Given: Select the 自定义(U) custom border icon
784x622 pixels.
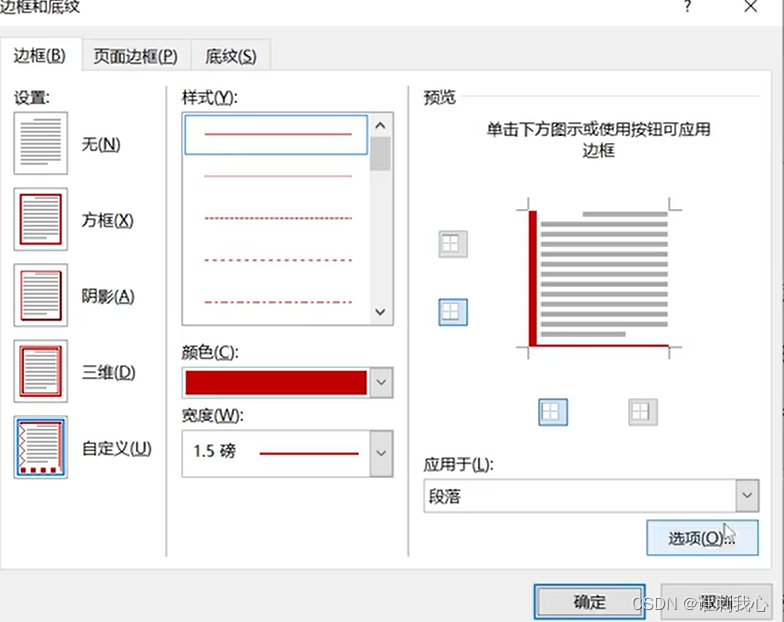Looking at the screenshot, I should [40, 447].
